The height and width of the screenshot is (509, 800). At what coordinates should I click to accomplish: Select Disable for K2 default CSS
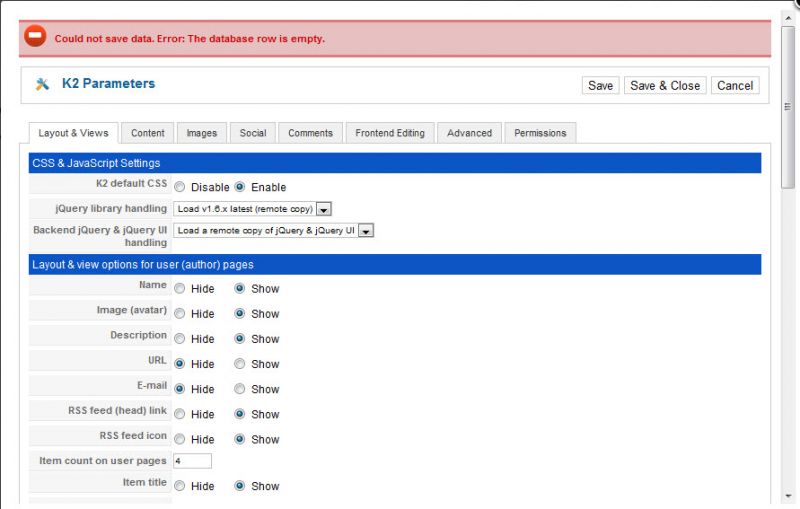point(180,187)
